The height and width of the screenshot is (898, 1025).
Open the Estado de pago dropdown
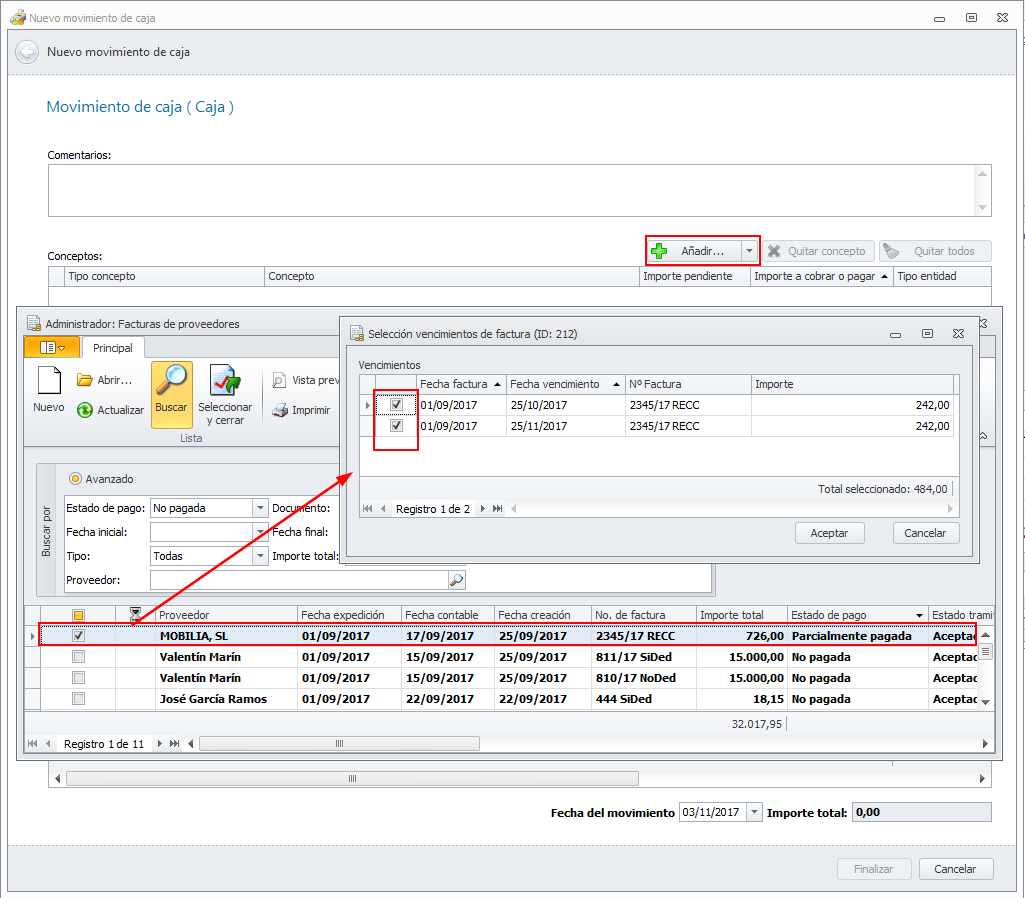260,508
